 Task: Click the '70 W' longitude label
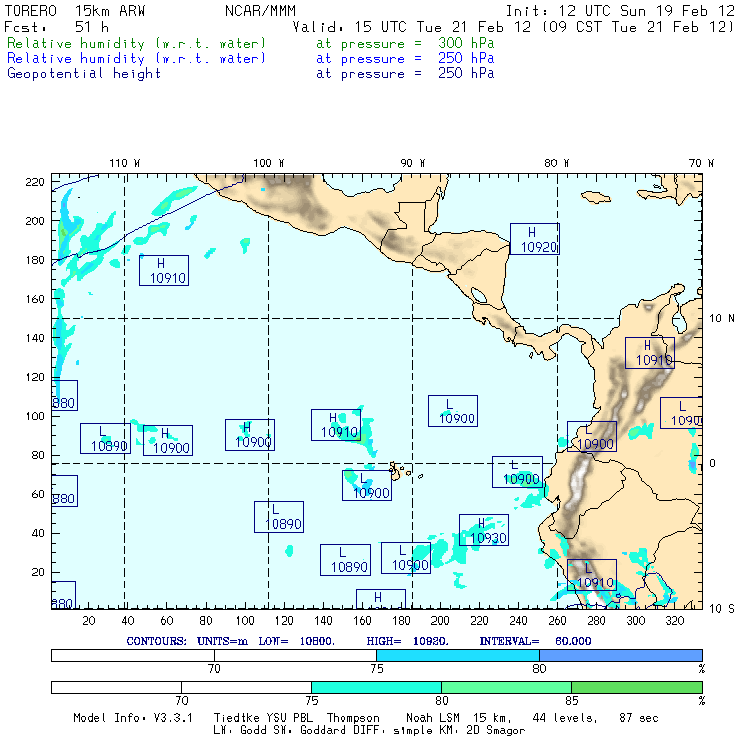click(x=701, y=163)
